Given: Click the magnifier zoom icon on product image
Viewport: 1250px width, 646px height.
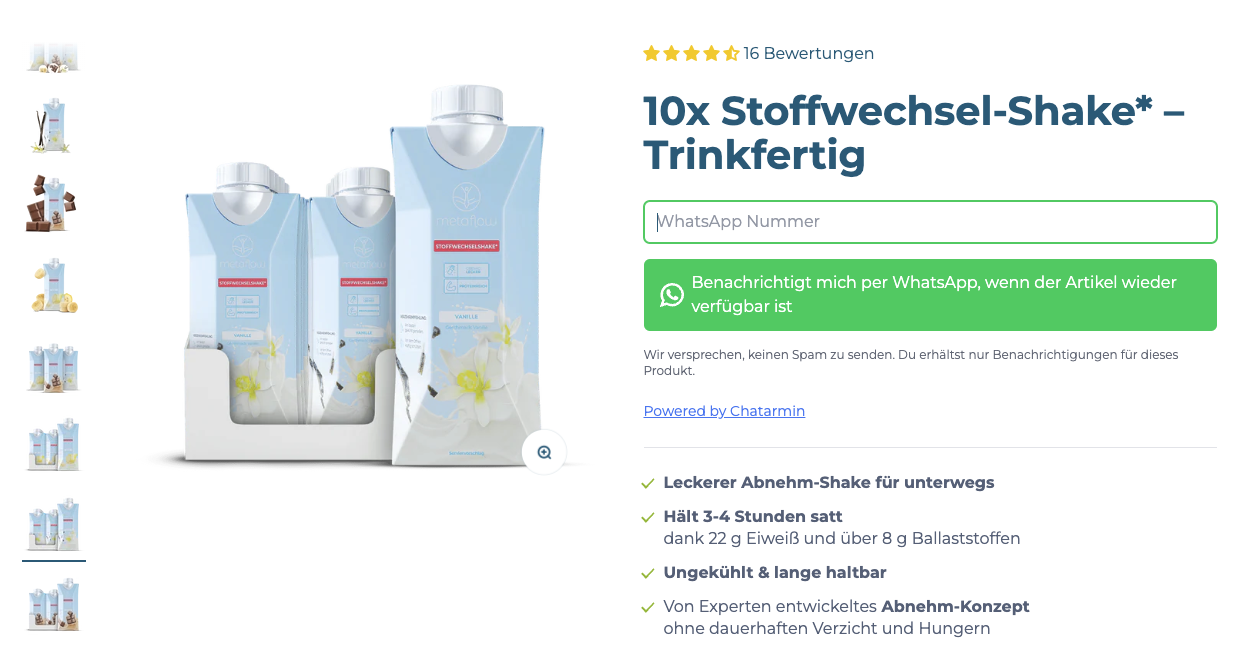Looking at the screenshot, I should 544,452.
